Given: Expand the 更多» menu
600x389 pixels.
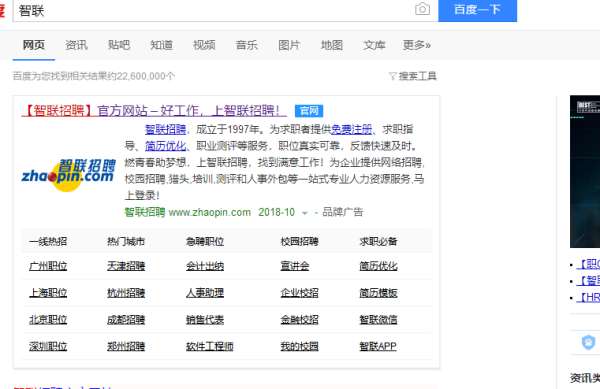Looking at the screenshot, I should click(x=416, y=45).
